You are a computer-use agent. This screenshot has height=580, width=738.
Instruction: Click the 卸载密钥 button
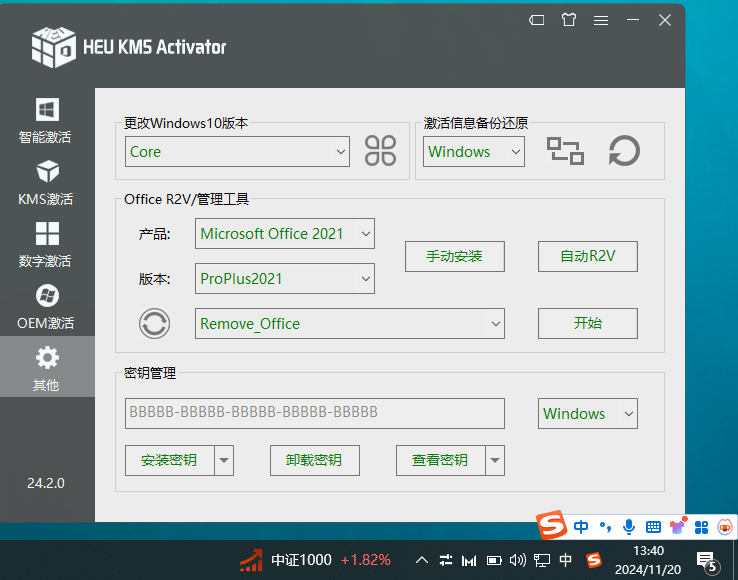point(315,460)
